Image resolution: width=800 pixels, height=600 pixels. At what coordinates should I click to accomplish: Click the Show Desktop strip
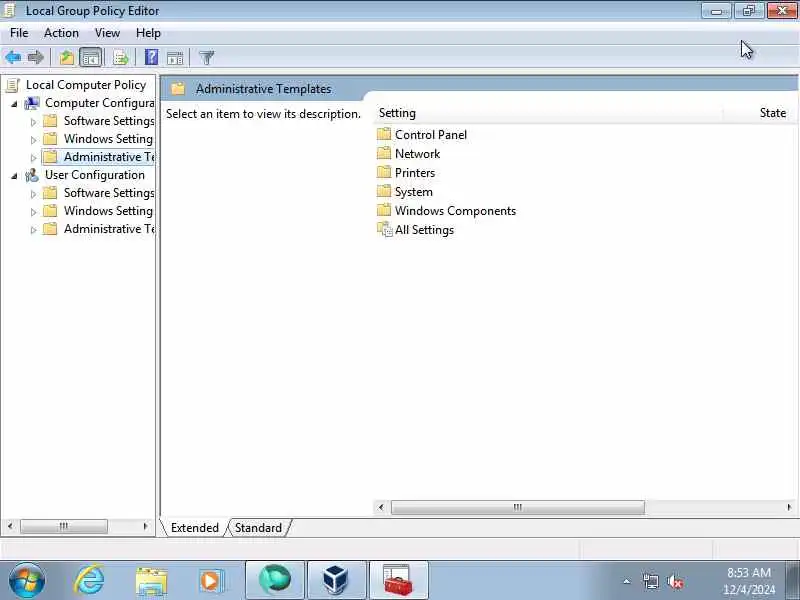click(792, 581)
